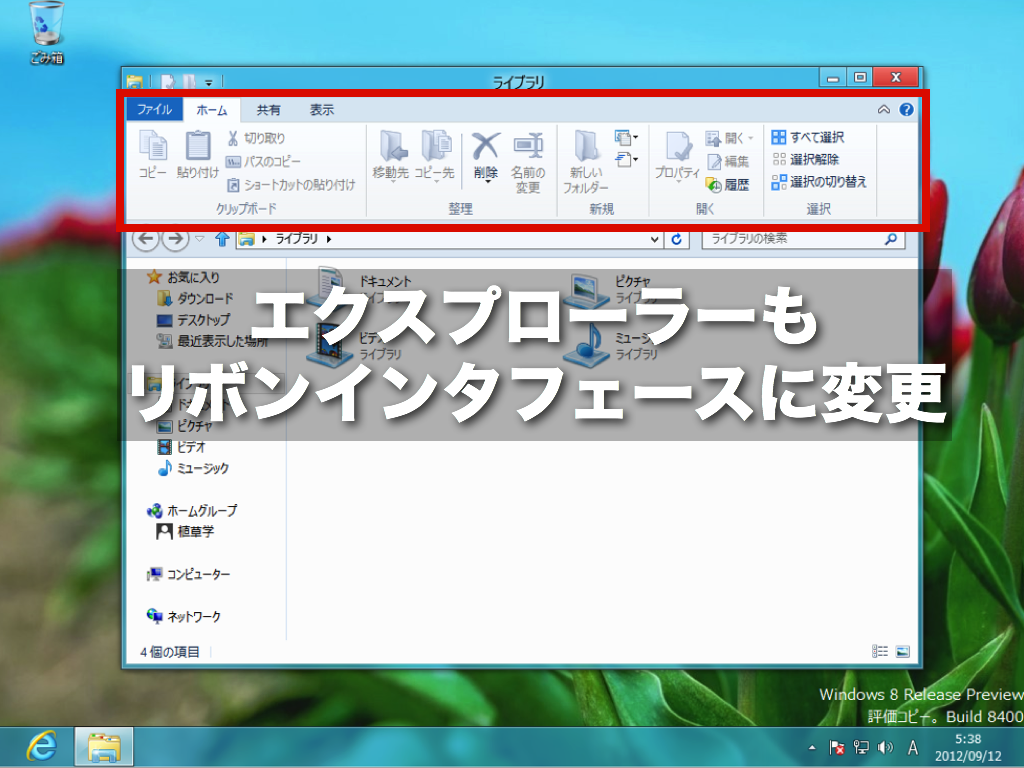Open ダウンロード (Downloads) in sidebar
This screenshot has height=768, width=1024.
(x=195, y=298)
